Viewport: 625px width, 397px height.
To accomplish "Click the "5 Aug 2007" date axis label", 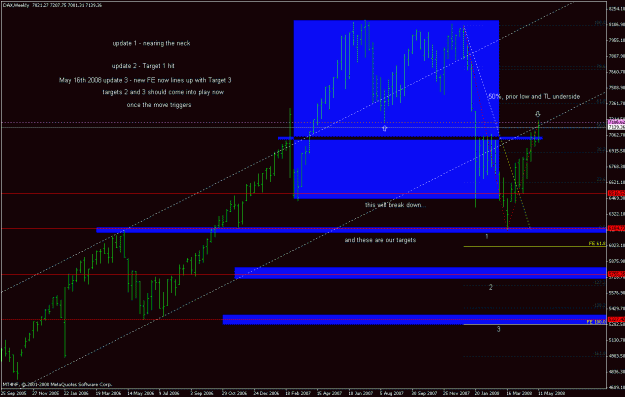I will coord(391,393).
